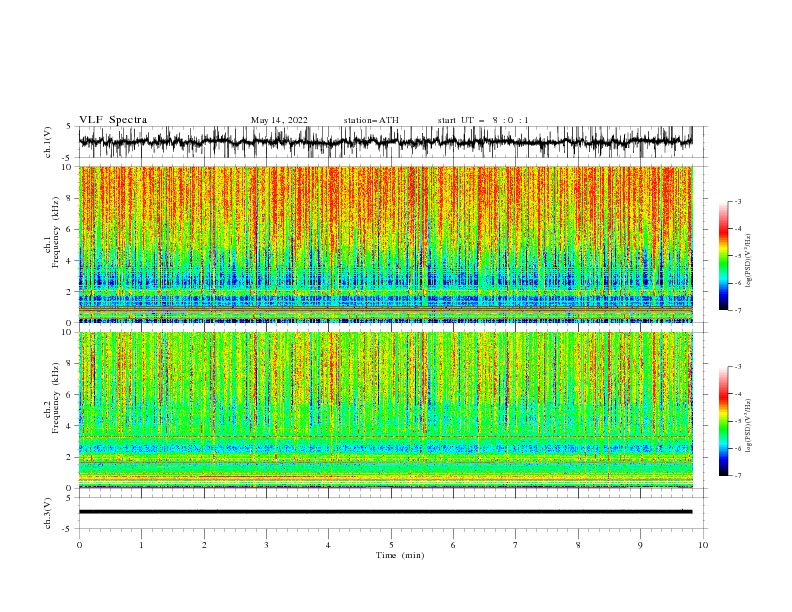
Task: Click the '-7' label on the ch.2 color bar
Action: click(737, 475)
